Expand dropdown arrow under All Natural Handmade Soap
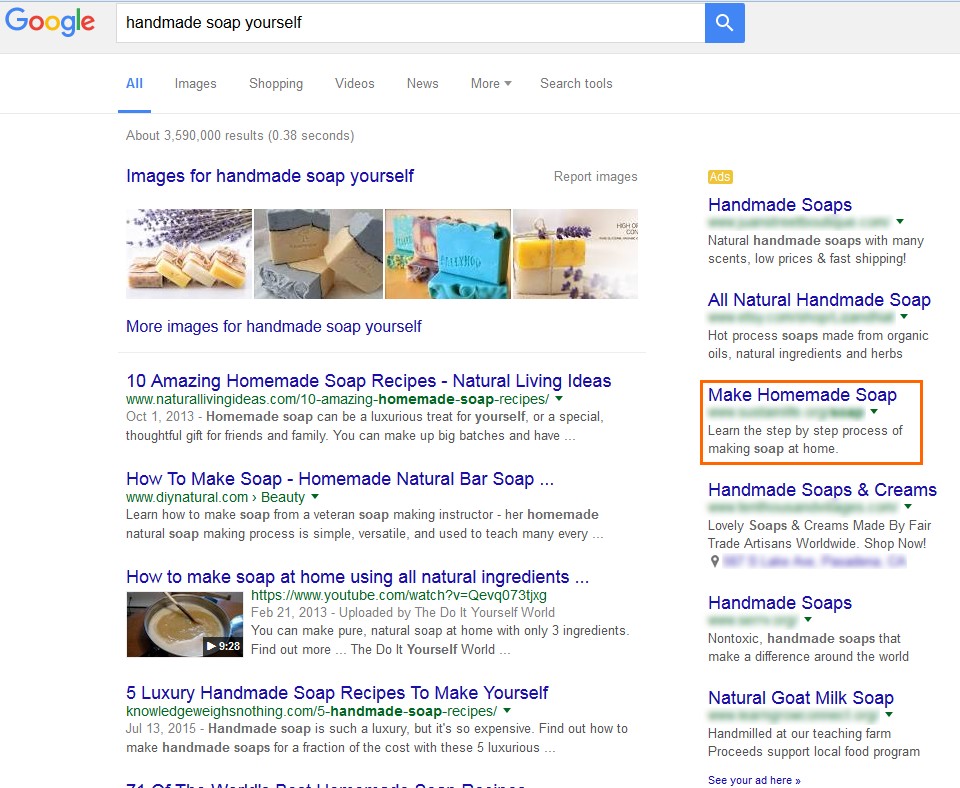The height and width of the screenshot is (788, 960). tap(904, 317)
